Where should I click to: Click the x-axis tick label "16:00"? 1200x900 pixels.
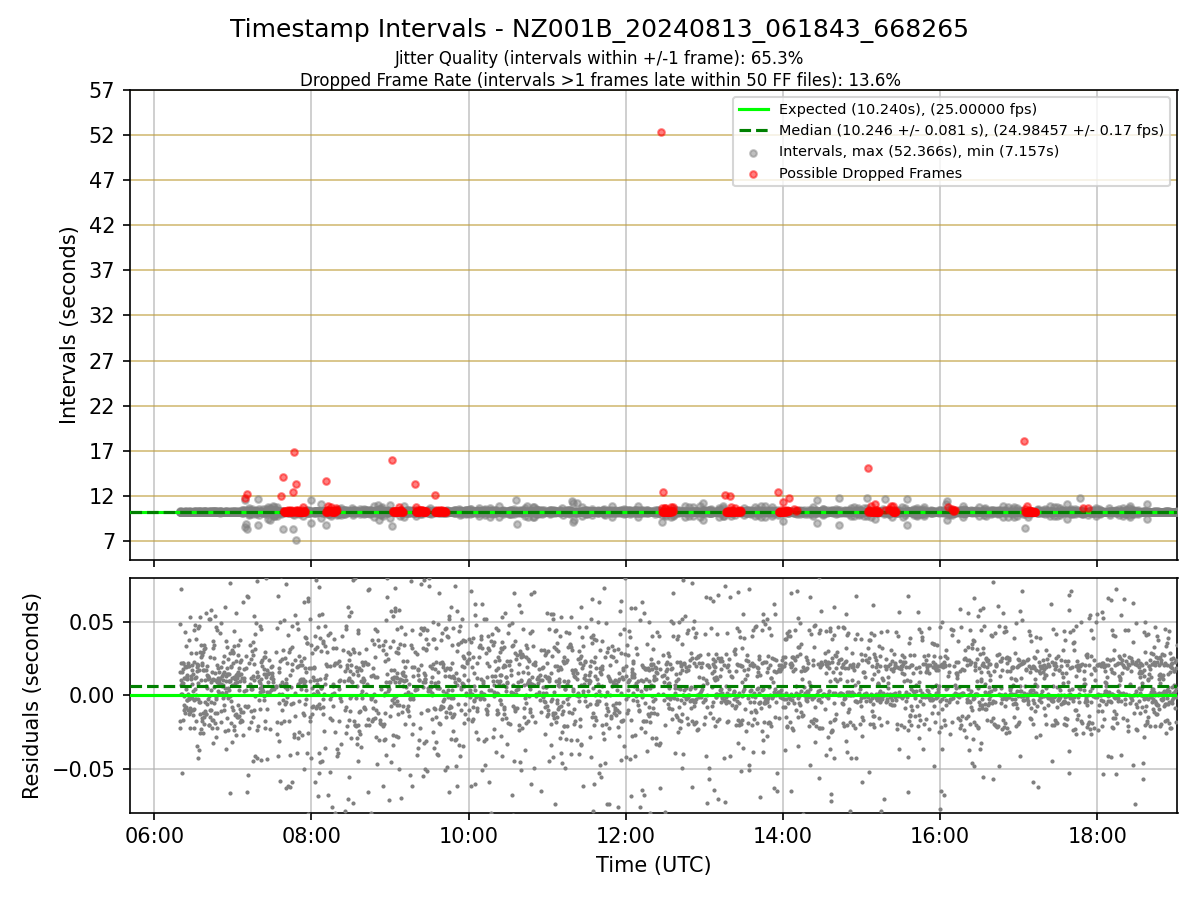pos(940,834)
